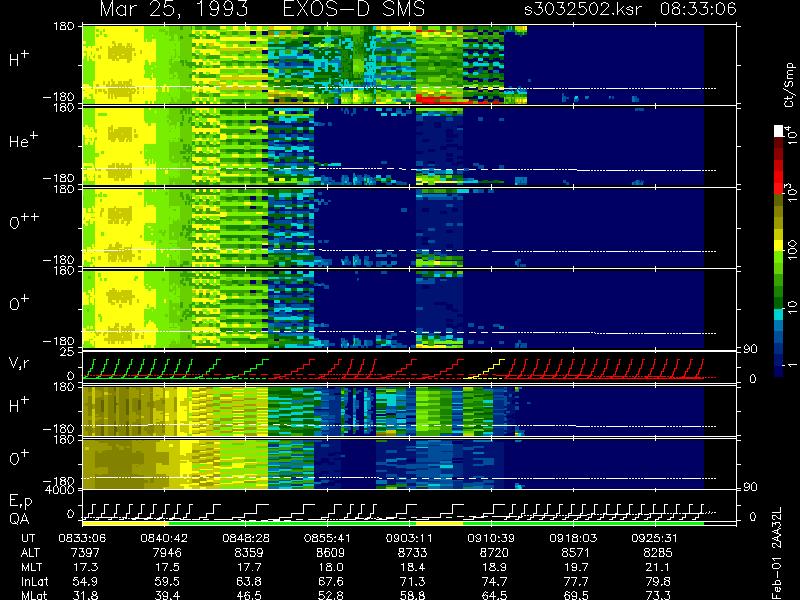Click UT value '0918:03'
The height and width of the screenshot is (600, 800).
(573, 538)
